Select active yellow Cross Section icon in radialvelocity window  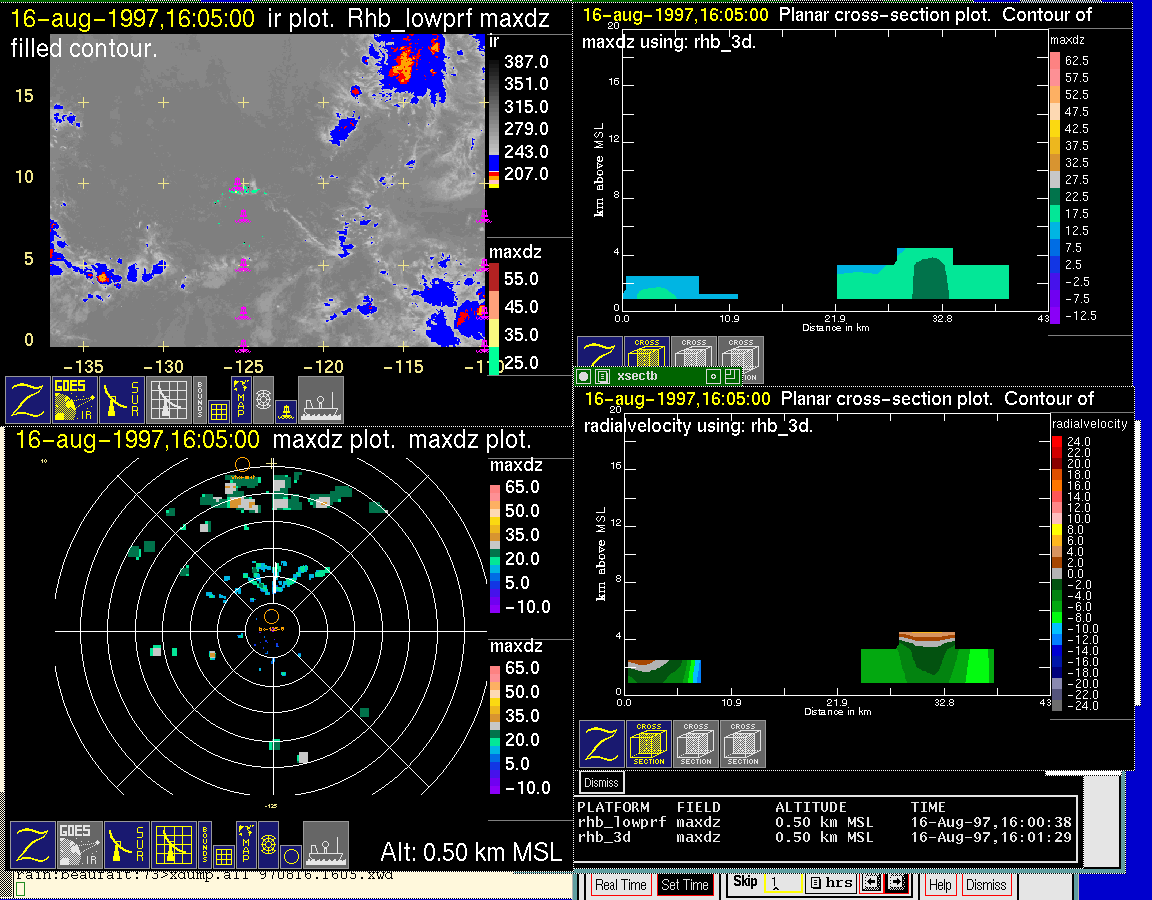tap(649, 744)
